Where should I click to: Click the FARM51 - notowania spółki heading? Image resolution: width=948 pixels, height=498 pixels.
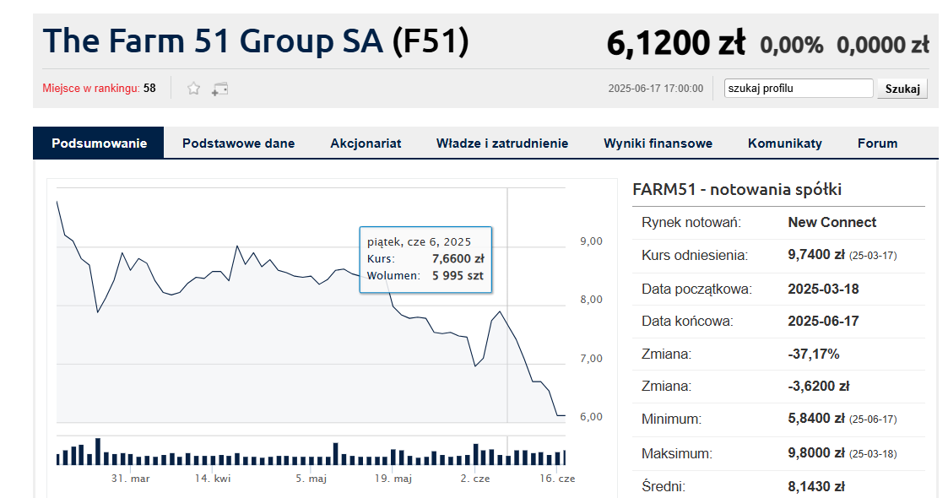pos(737,189)
